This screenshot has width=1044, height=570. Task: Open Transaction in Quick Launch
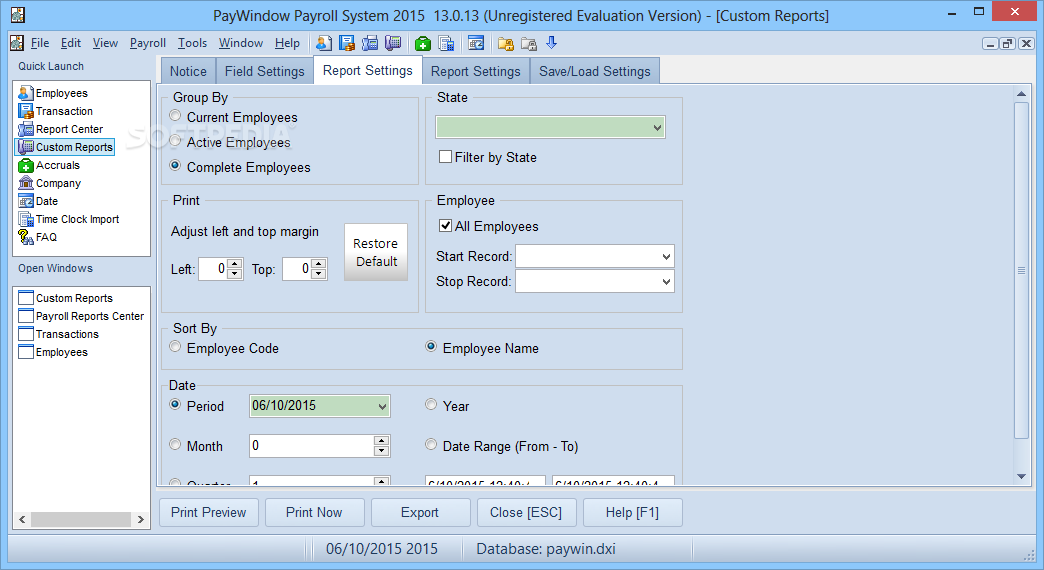point(56,111)
